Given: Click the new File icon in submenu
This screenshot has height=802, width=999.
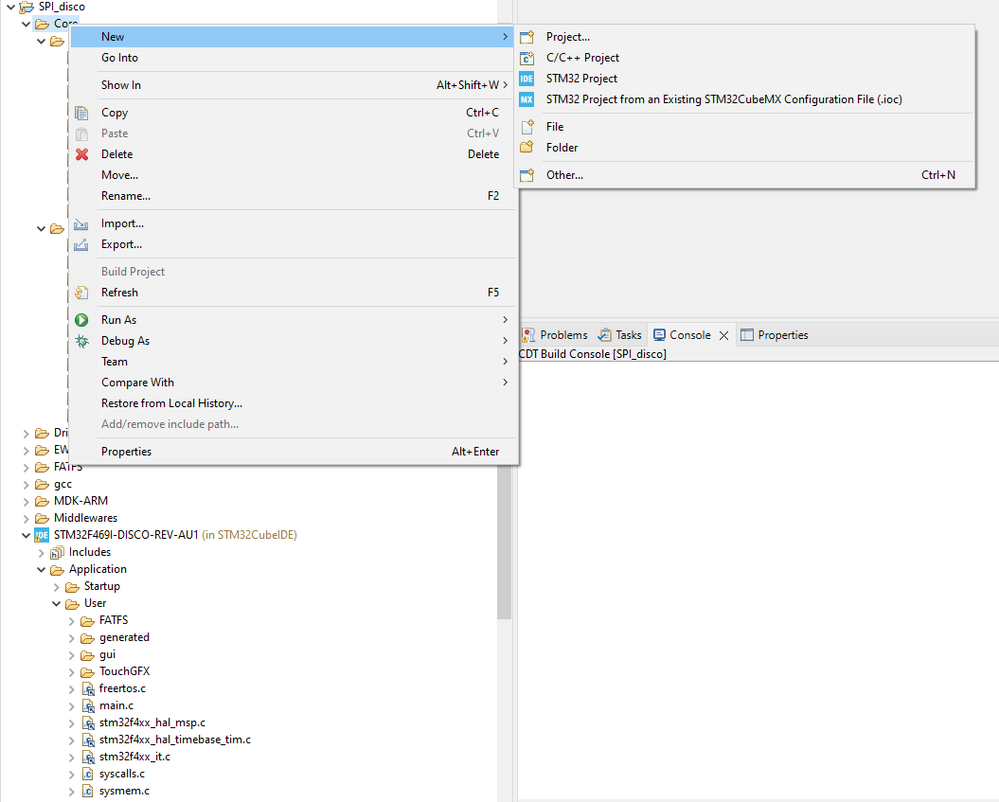Looking at the screenshot, I should tap(527, 127).
